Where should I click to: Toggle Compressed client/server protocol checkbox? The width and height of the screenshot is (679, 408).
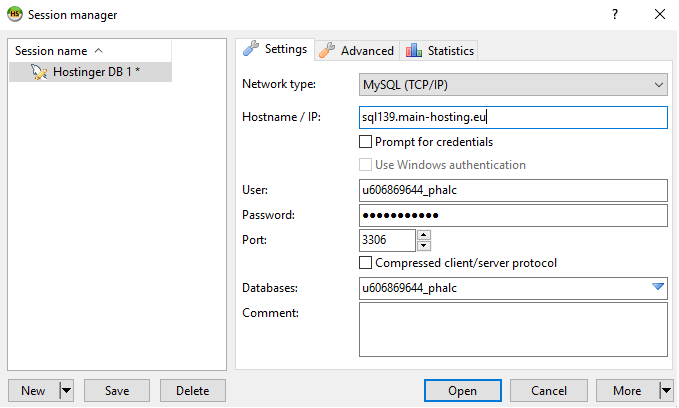(365, 263)
